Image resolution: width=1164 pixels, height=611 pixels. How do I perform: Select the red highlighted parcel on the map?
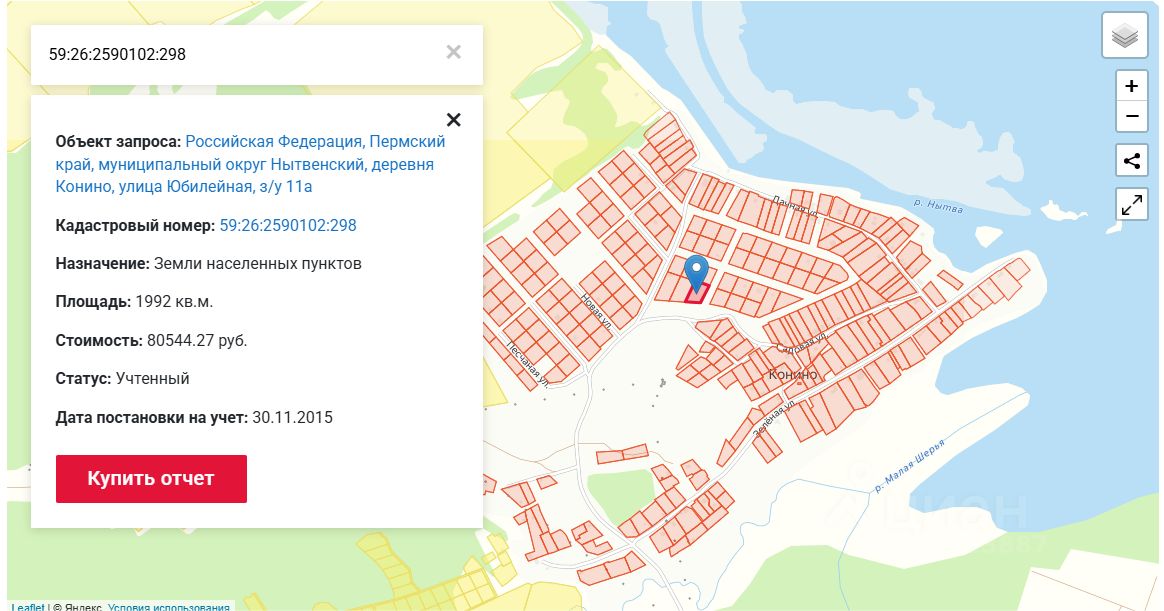tap(697, 293)
